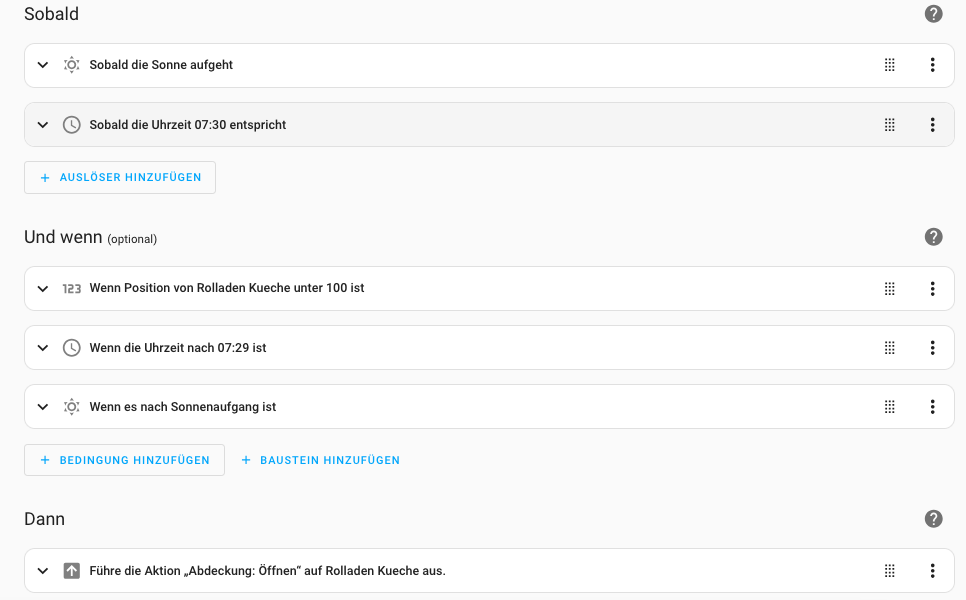Click drag handle of the 07:29 time condition

(889, 348)
